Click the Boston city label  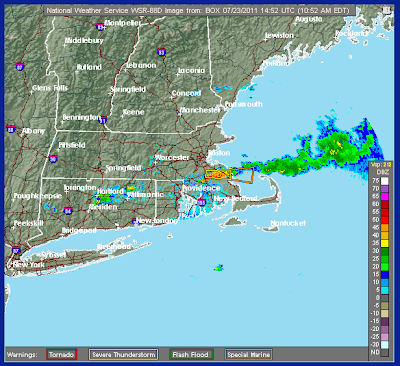[x=219, y=153]
